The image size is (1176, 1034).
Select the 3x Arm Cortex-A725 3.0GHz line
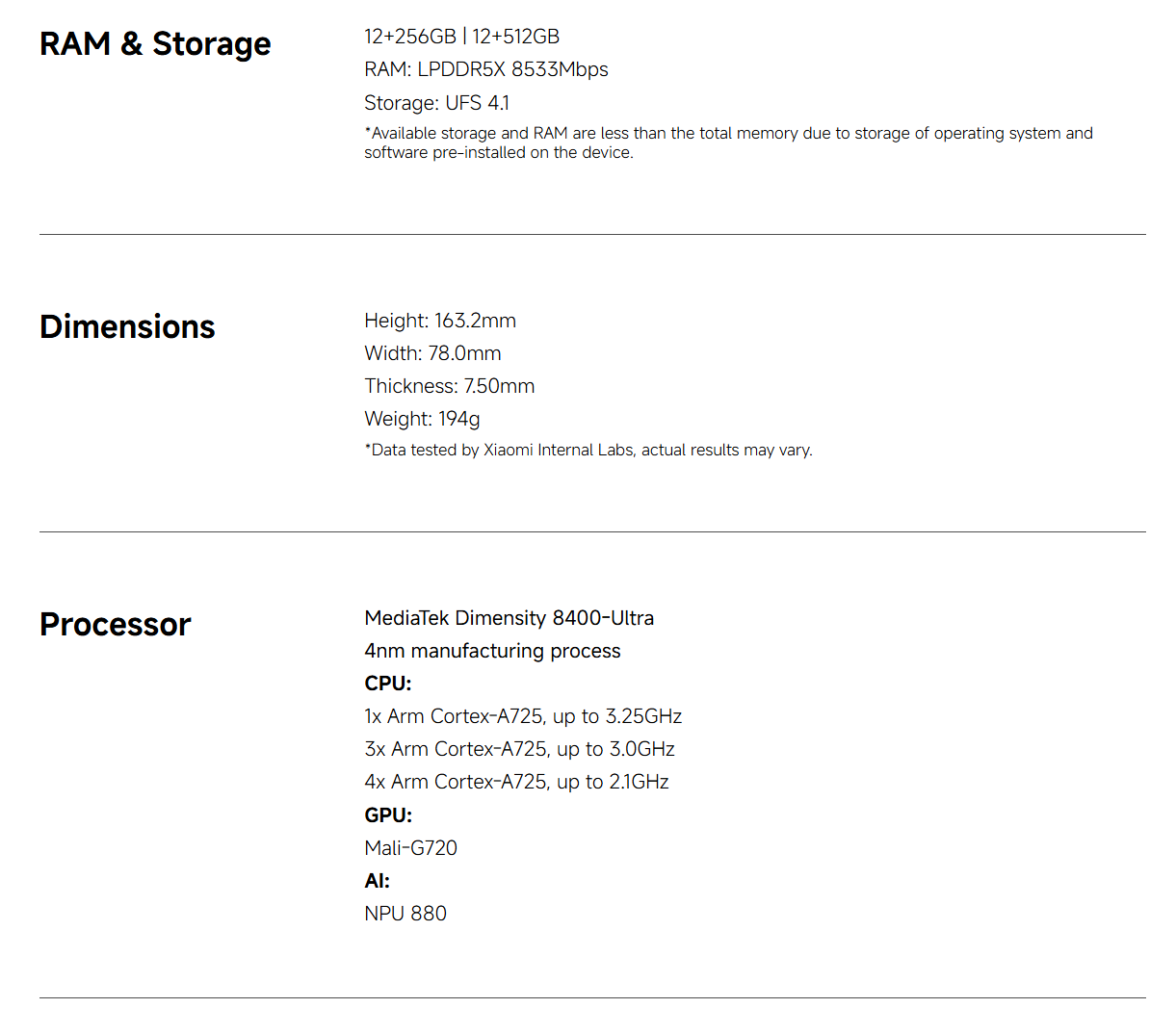[519, 749]
